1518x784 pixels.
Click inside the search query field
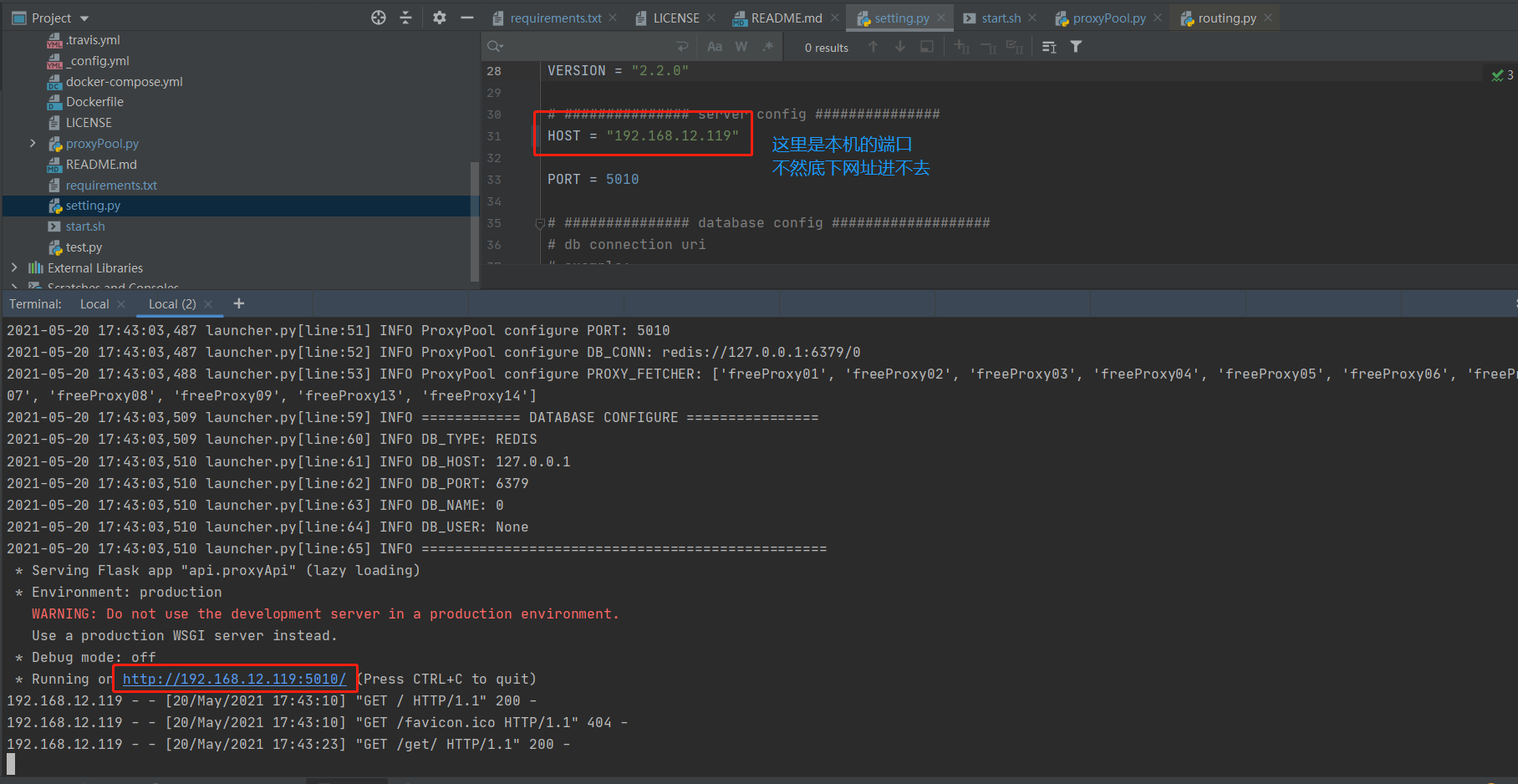585,47
